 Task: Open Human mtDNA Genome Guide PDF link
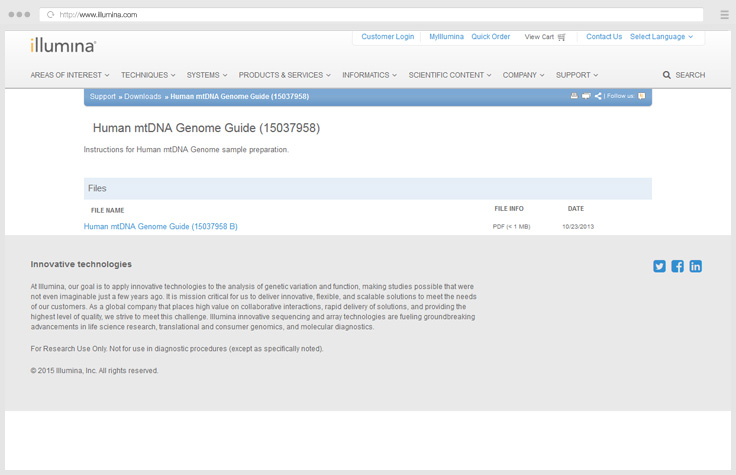coord(161,227)
